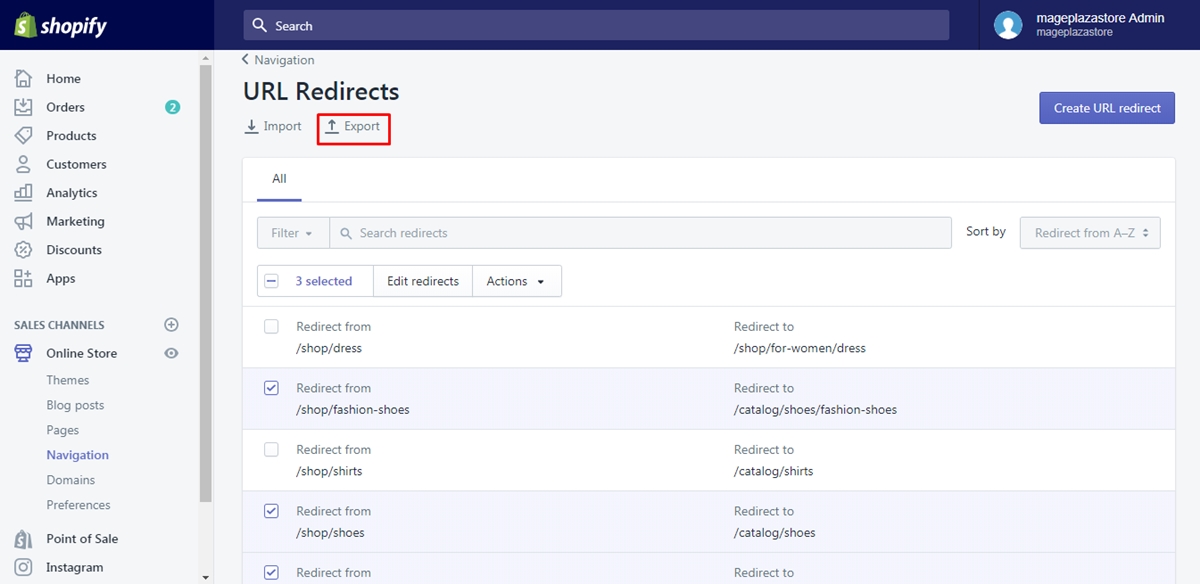1200x584 pixels.
Task: Click the Shopify logo
Action: pos(61,25)
